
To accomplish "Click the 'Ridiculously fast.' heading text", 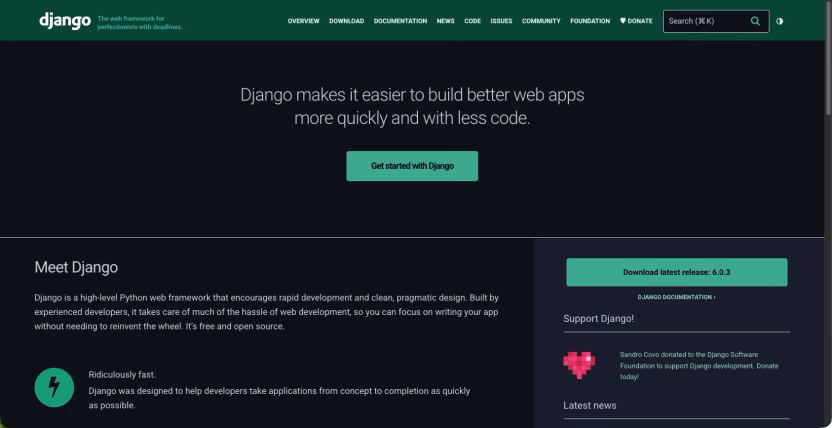I will coord(122,375).
